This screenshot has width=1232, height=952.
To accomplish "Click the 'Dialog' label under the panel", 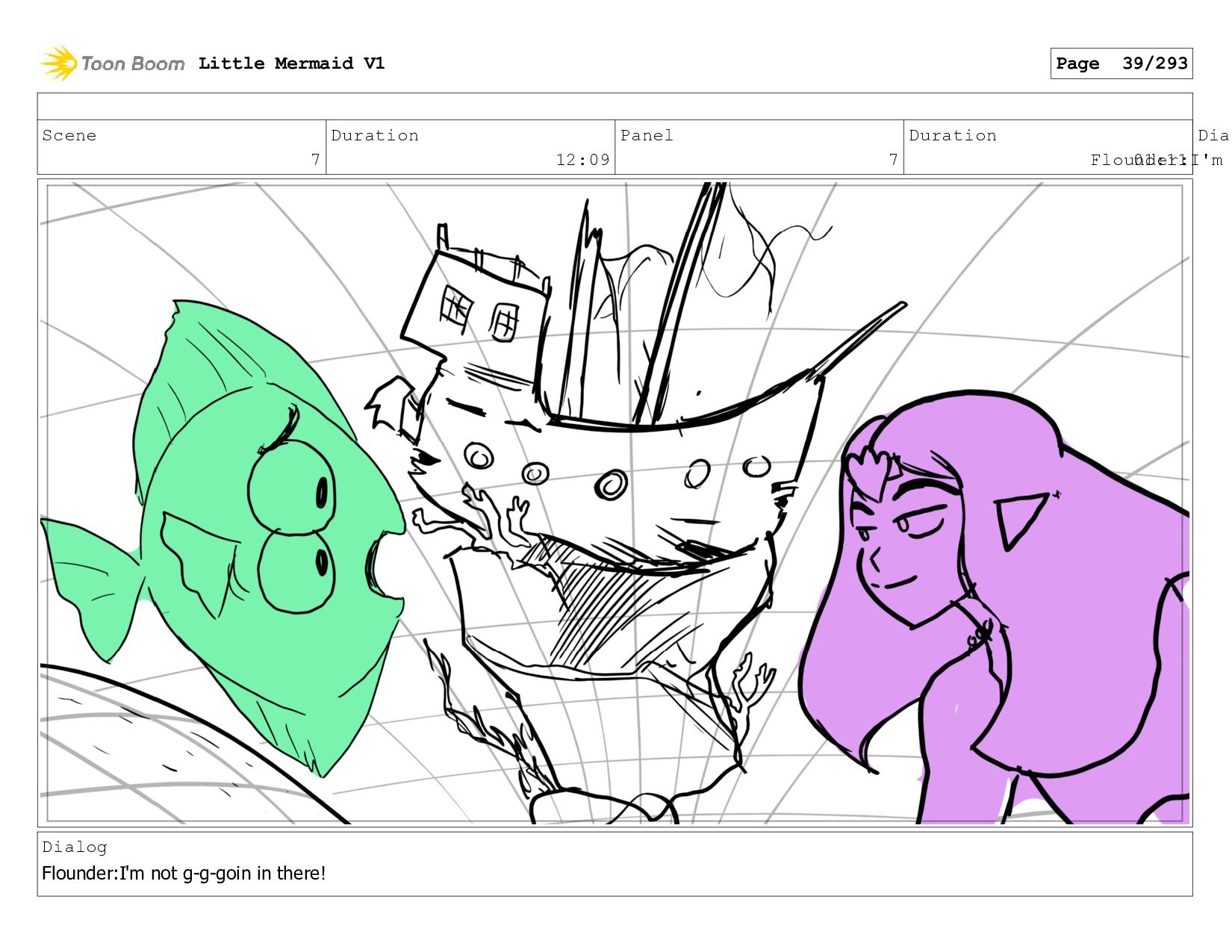I will click(75, 847).
